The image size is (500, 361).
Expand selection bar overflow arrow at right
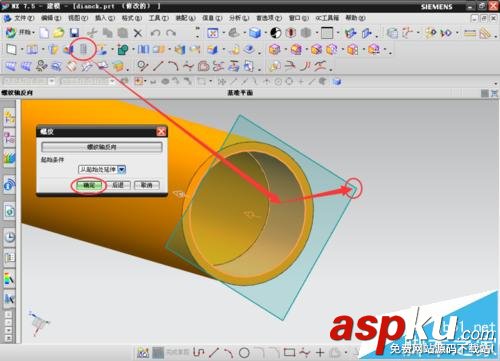point(496,84)
